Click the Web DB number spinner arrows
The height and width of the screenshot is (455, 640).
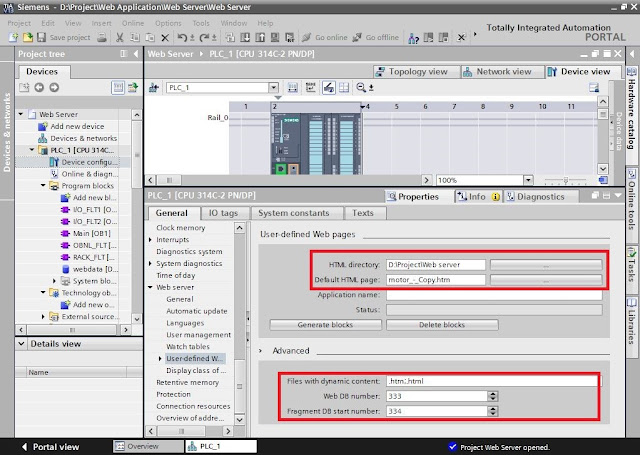[x=493, y=396]
